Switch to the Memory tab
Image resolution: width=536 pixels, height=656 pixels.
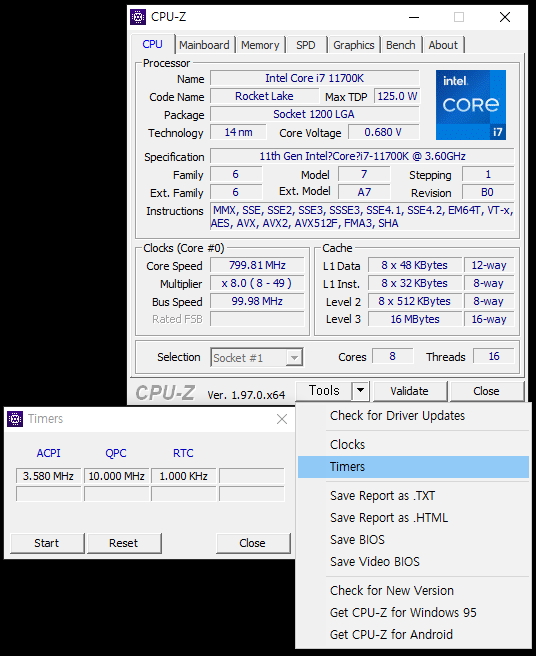(260, 45)
